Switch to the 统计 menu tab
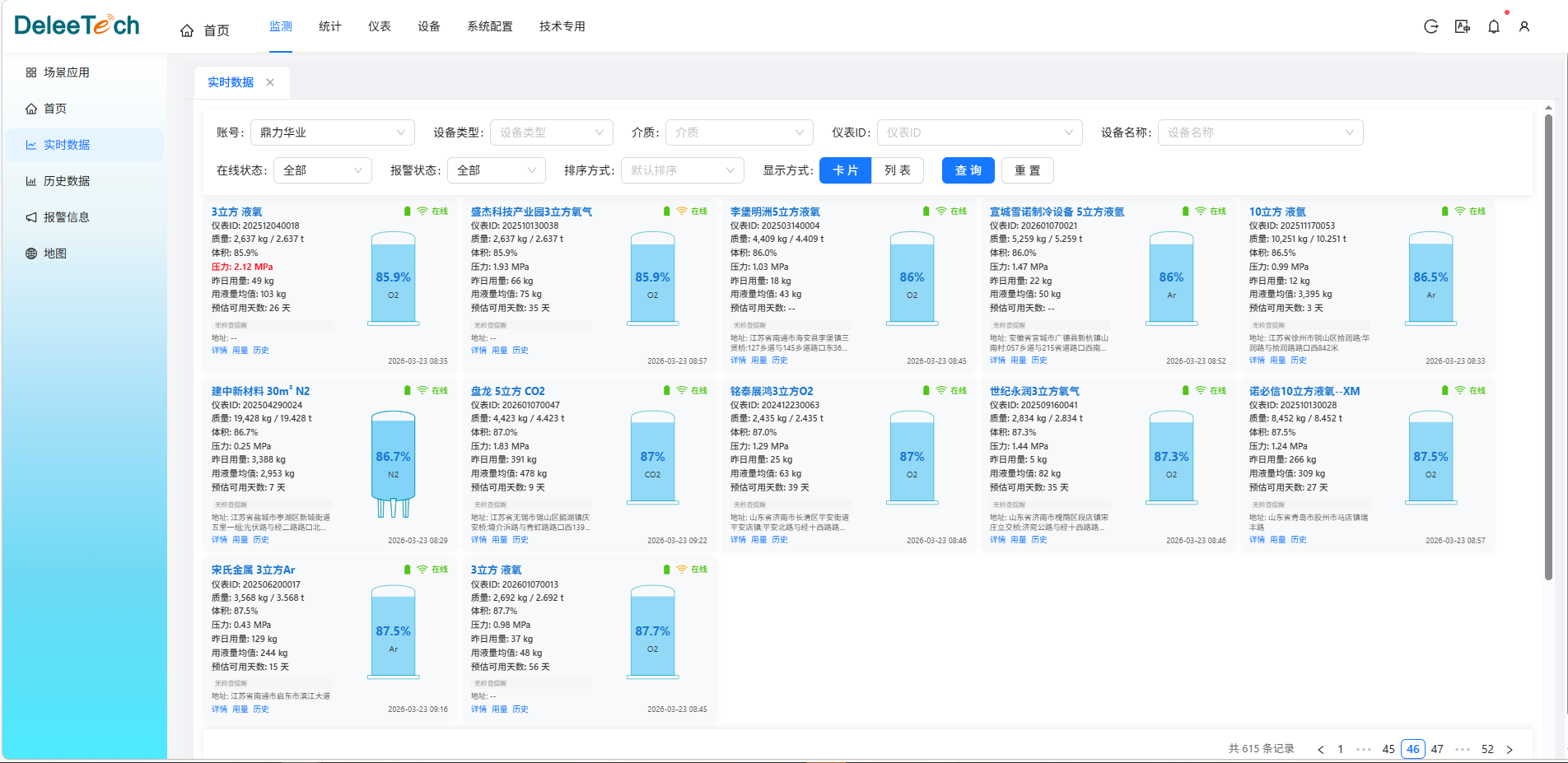 330,26
